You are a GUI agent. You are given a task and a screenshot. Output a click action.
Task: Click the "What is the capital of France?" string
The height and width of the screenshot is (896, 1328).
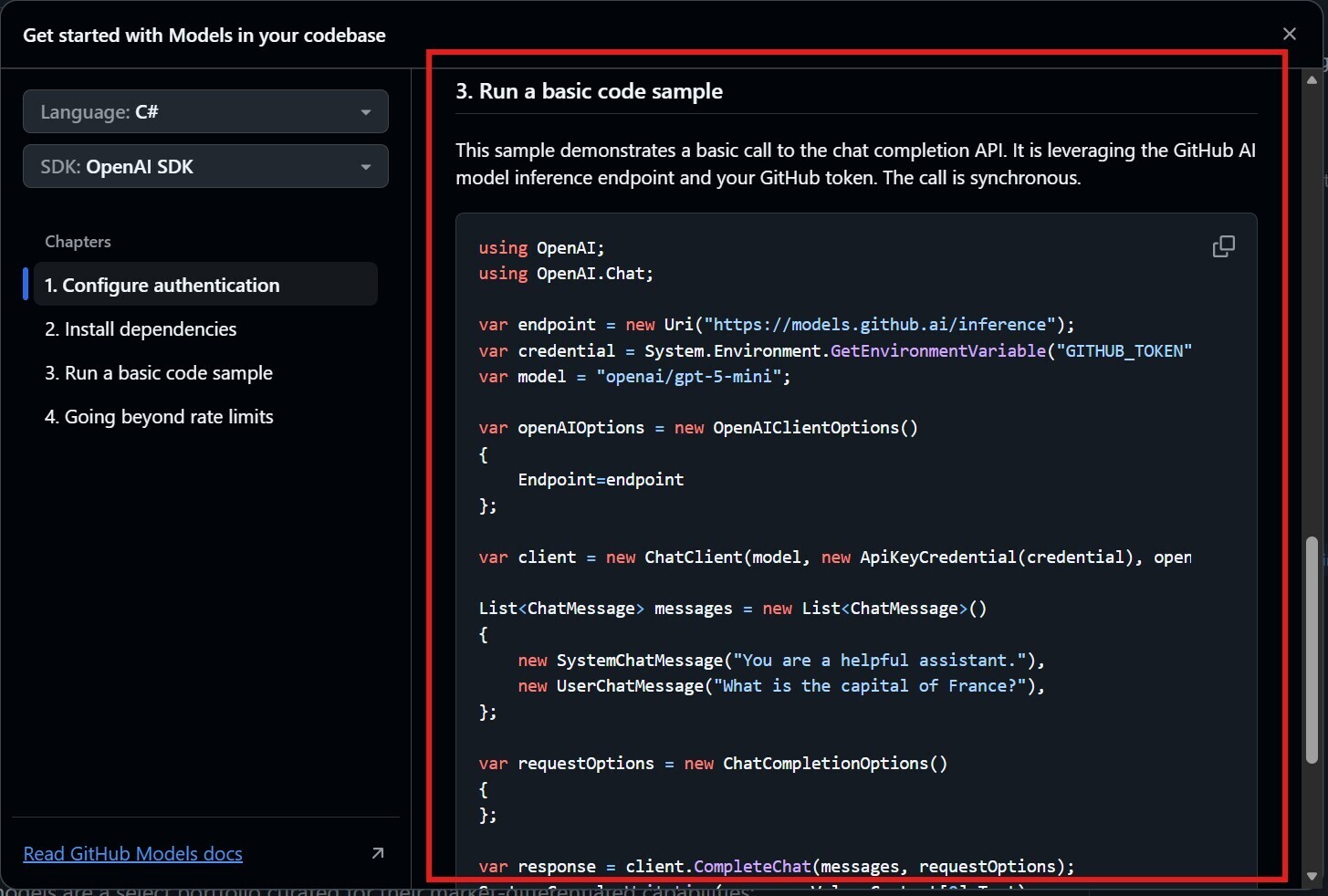(x=870, y=685)
